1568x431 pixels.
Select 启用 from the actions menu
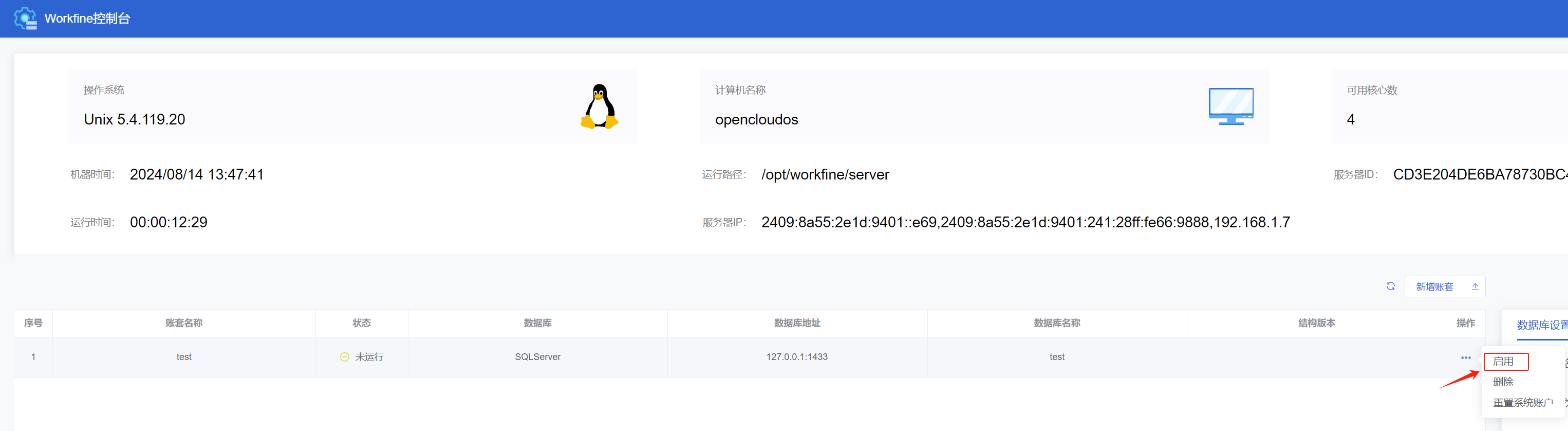[x=1503, y=362]
